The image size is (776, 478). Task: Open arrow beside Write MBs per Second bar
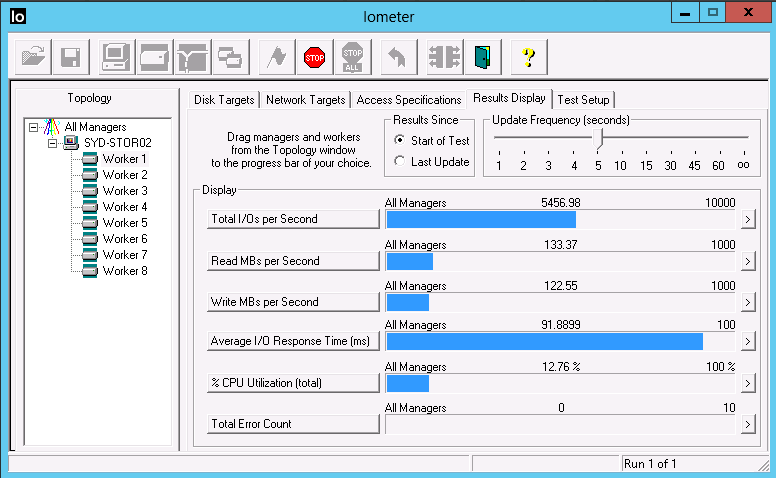(748, 302)
